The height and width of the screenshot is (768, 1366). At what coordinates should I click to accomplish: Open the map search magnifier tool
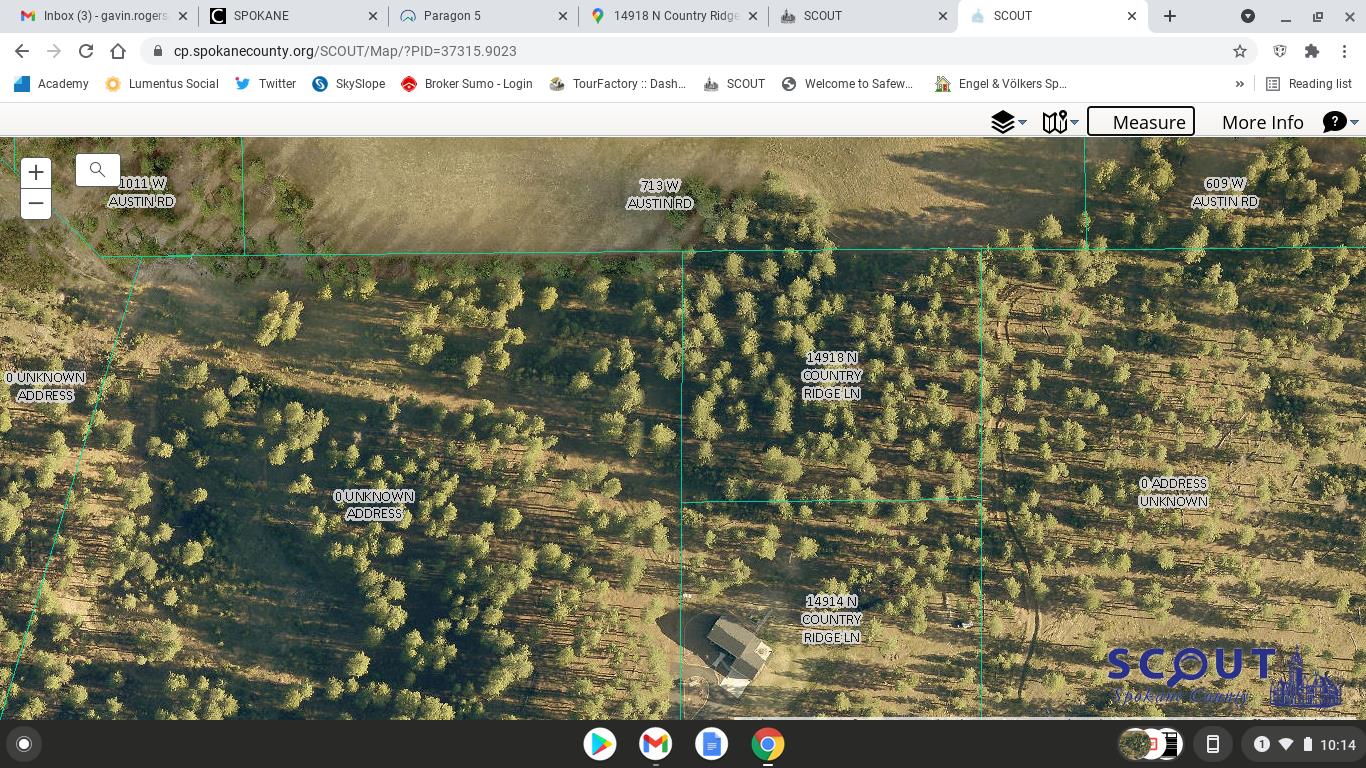point(98,170)
